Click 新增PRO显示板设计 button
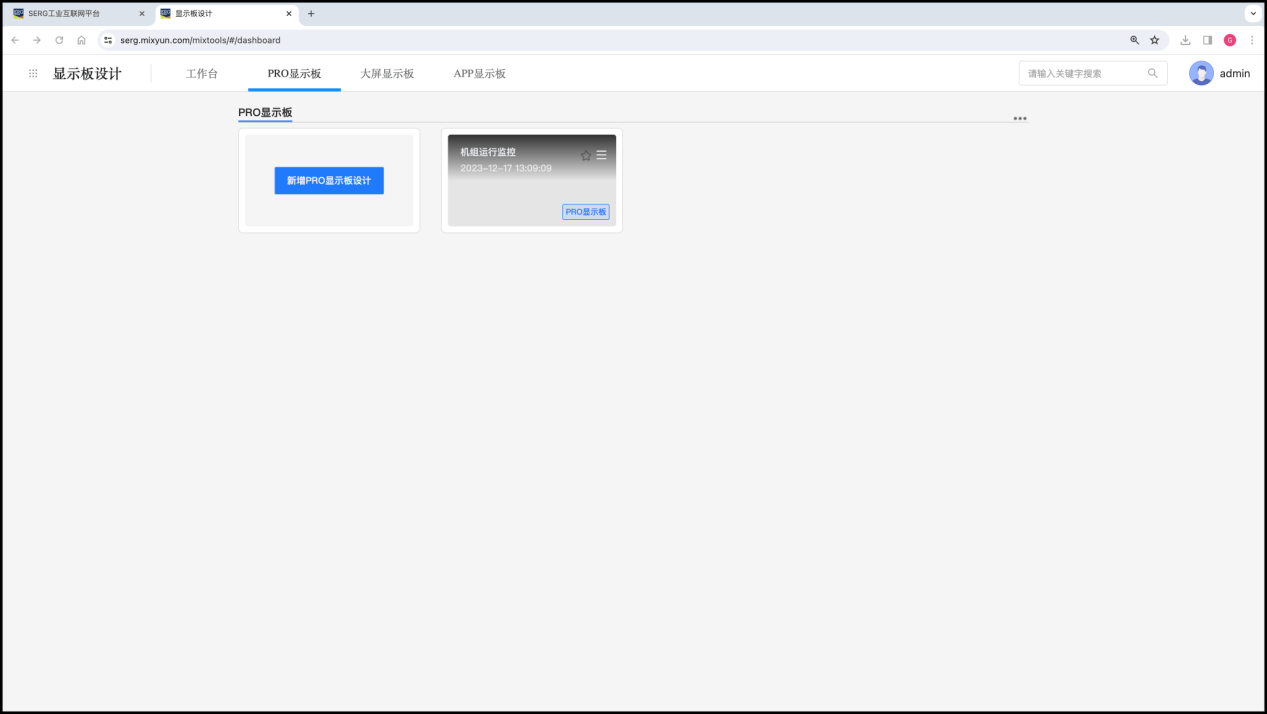The width and height of the screenshot is (1267, 714). 329,181
